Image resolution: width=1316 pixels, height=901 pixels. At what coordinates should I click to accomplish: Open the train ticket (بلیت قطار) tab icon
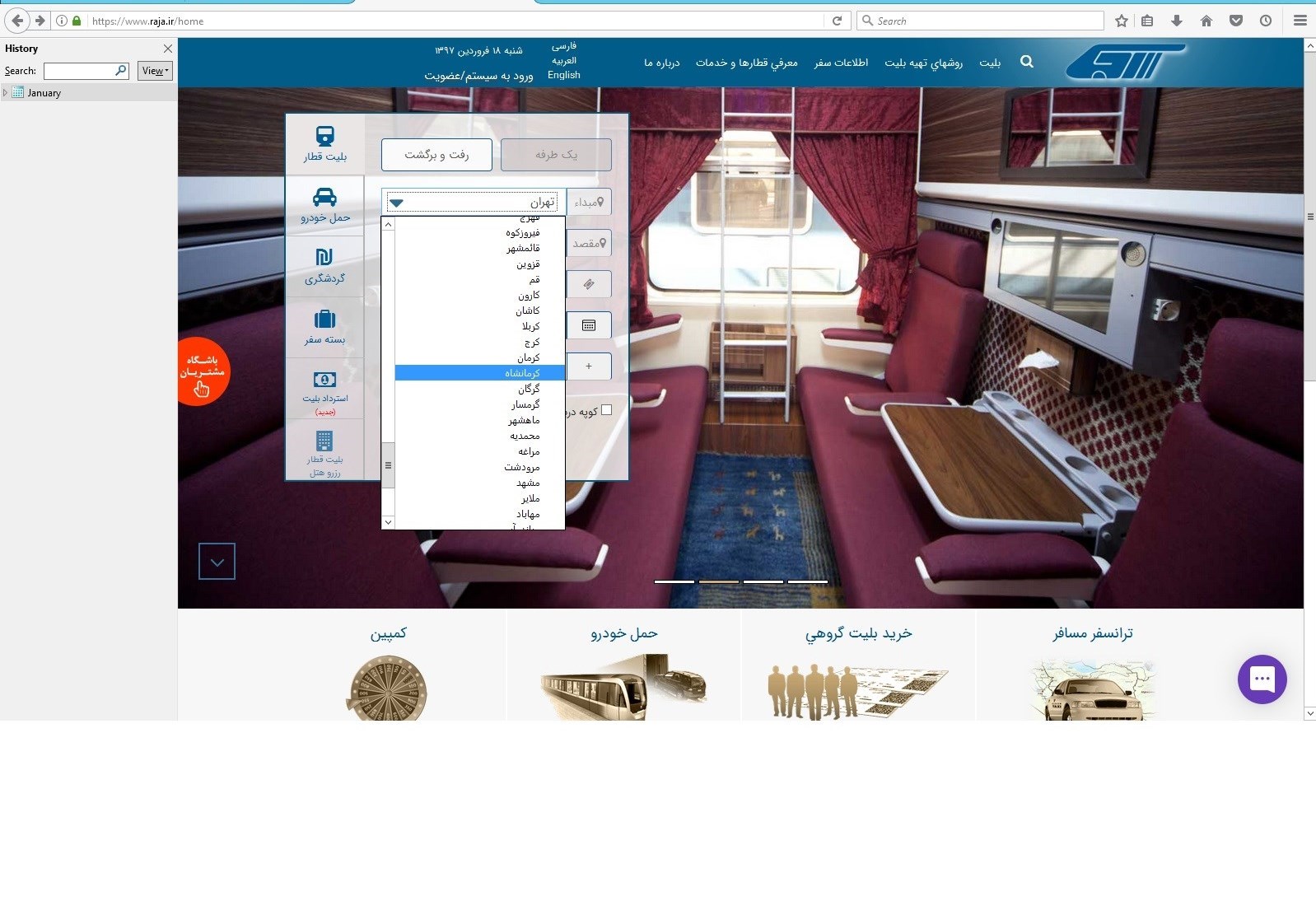click(x=324, y=137)
